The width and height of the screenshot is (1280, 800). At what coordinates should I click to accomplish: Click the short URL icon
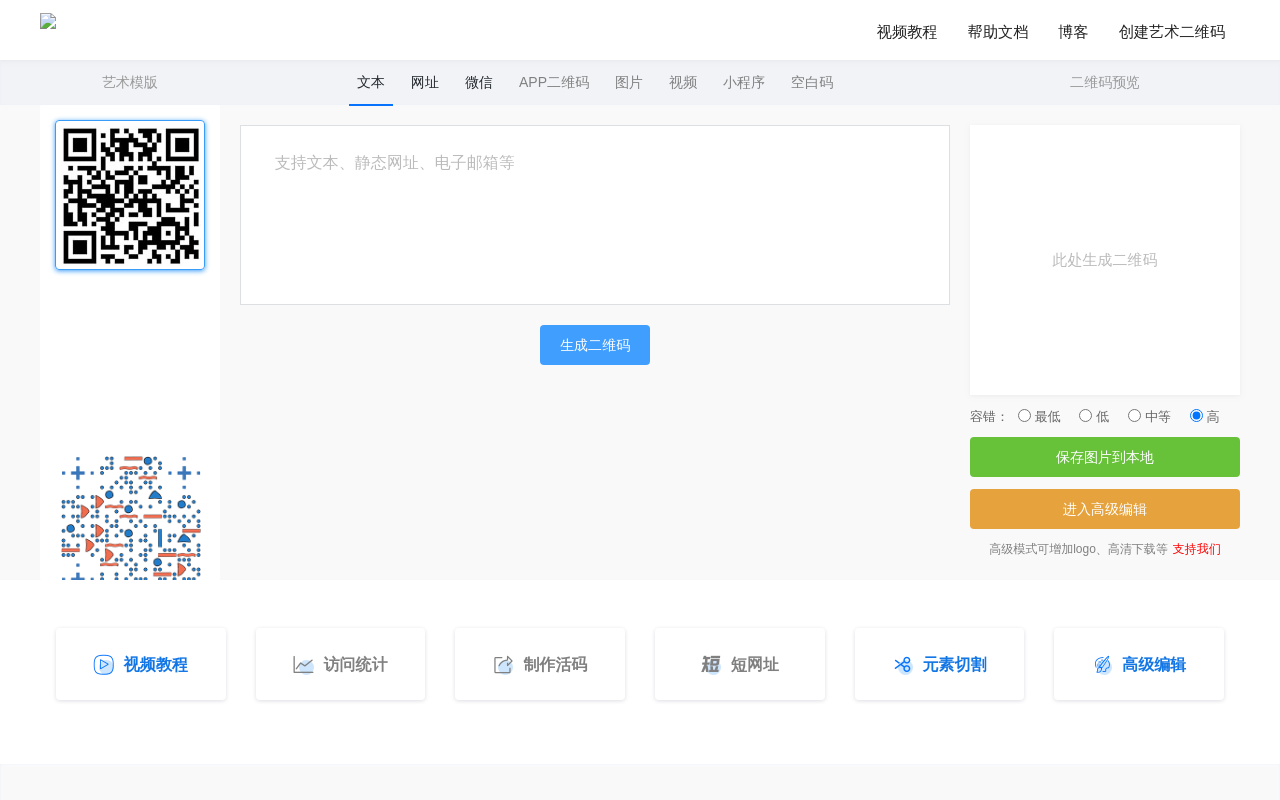pyautogui.click(x=711, y=665)
